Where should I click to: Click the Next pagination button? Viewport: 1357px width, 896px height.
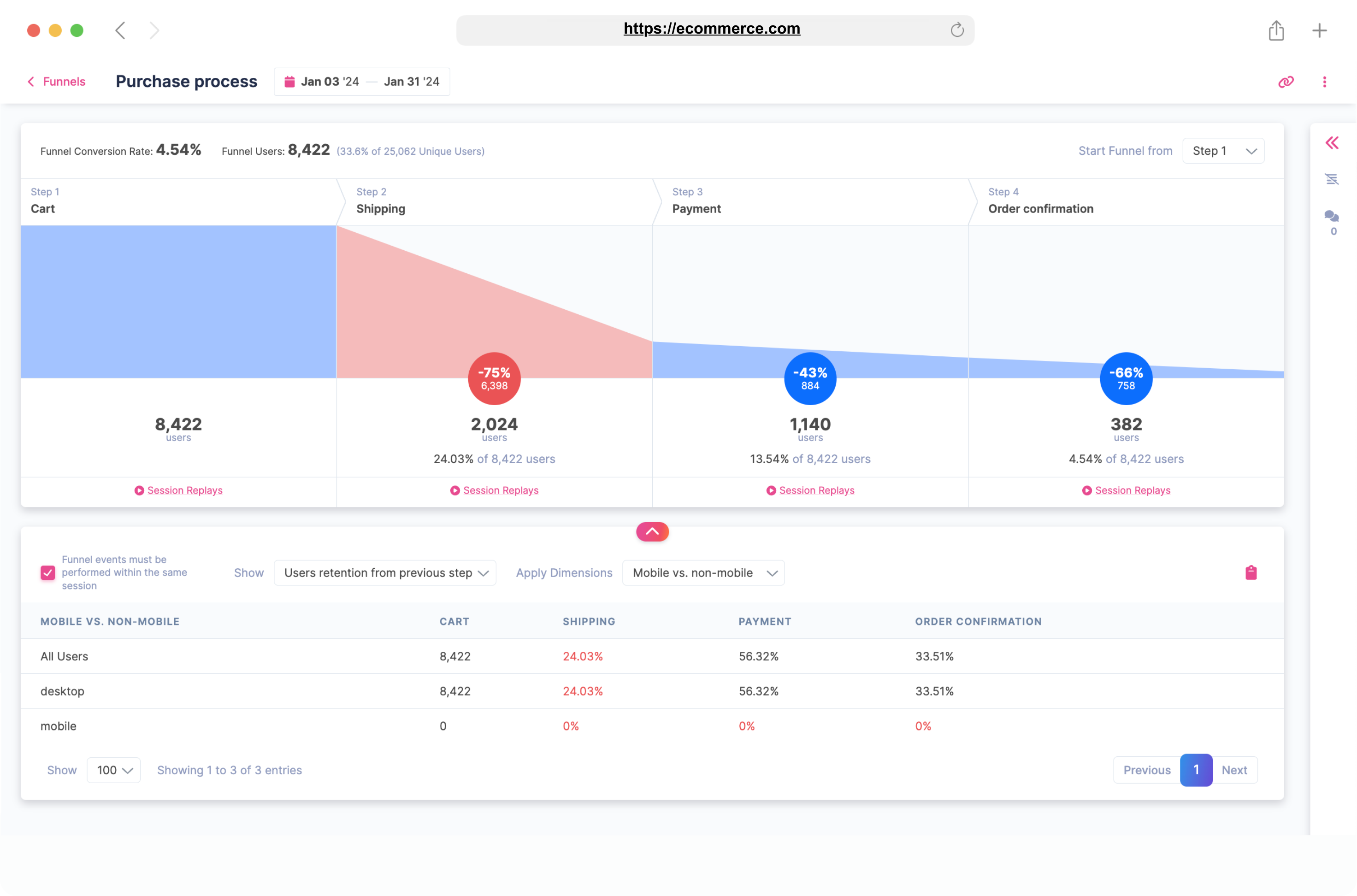coord(1233,770)
